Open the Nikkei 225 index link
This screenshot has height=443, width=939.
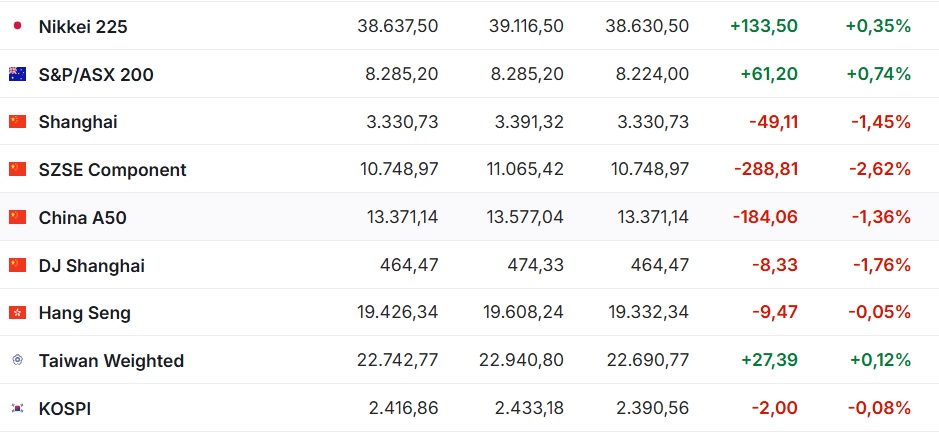point(83,27)
